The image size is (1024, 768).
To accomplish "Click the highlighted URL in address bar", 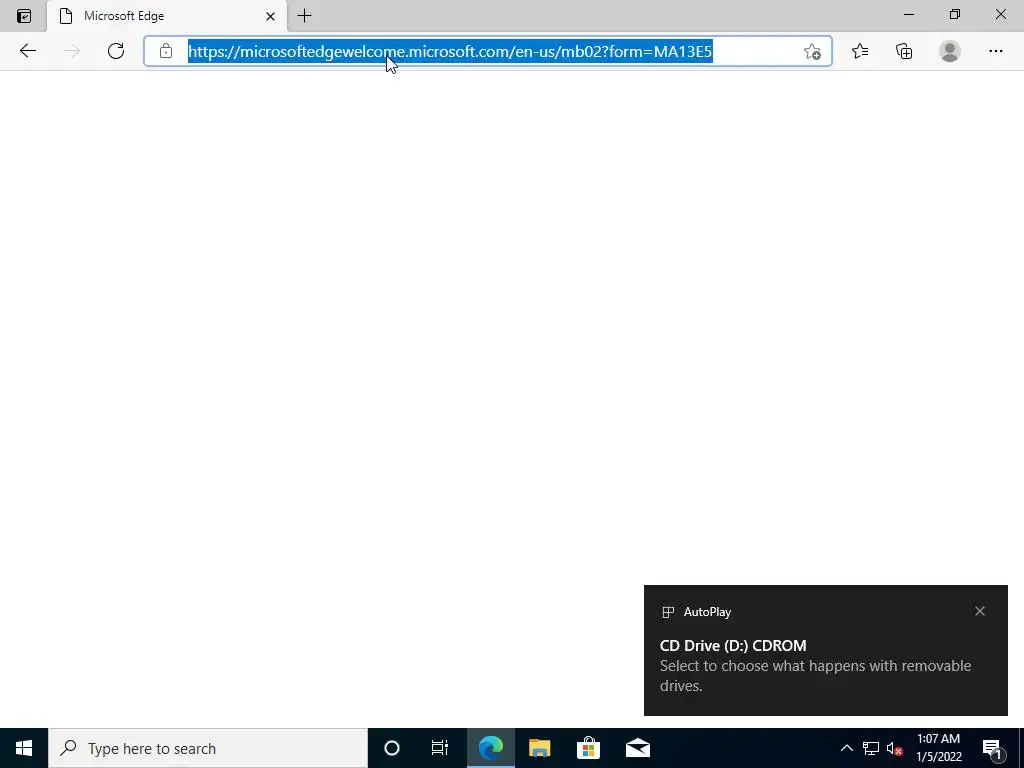I will click(x=450, y=52).
